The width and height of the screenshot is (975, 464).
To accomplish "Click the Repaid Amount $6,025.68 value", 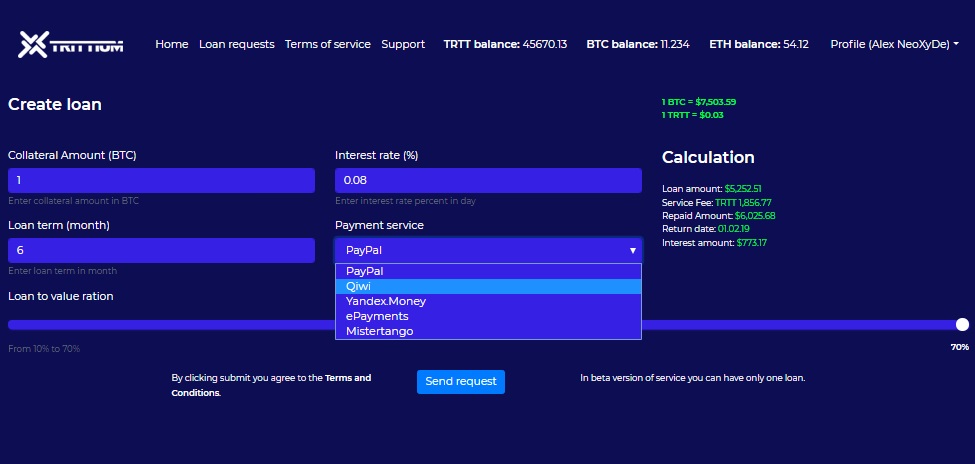I will coord(755,216).
